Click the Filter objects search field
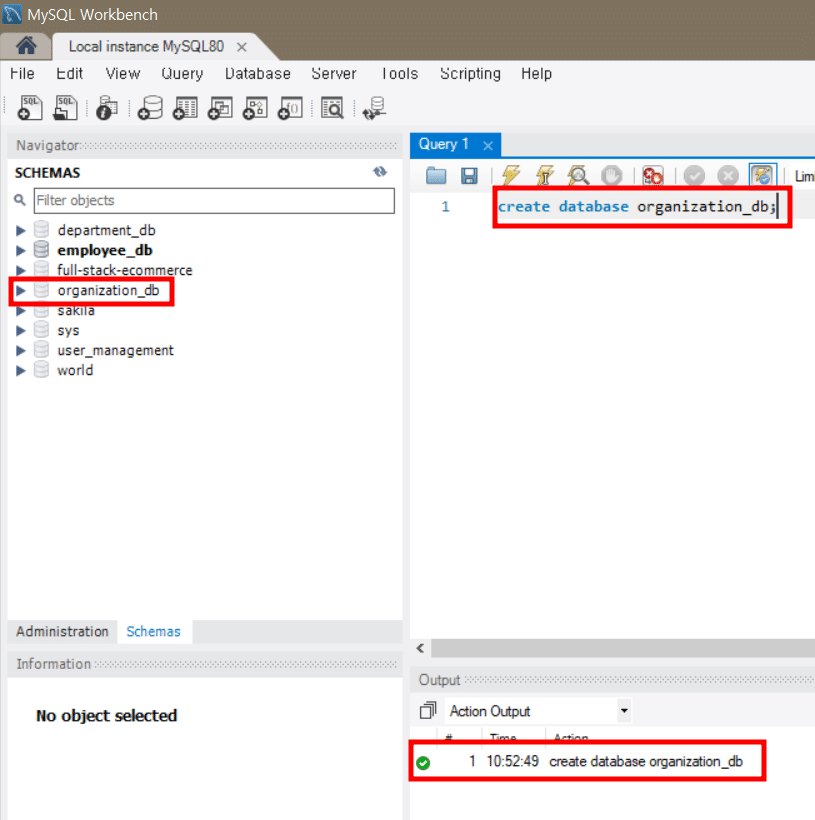The width and height of the screenshot is (815, 820). pos(214,200)
